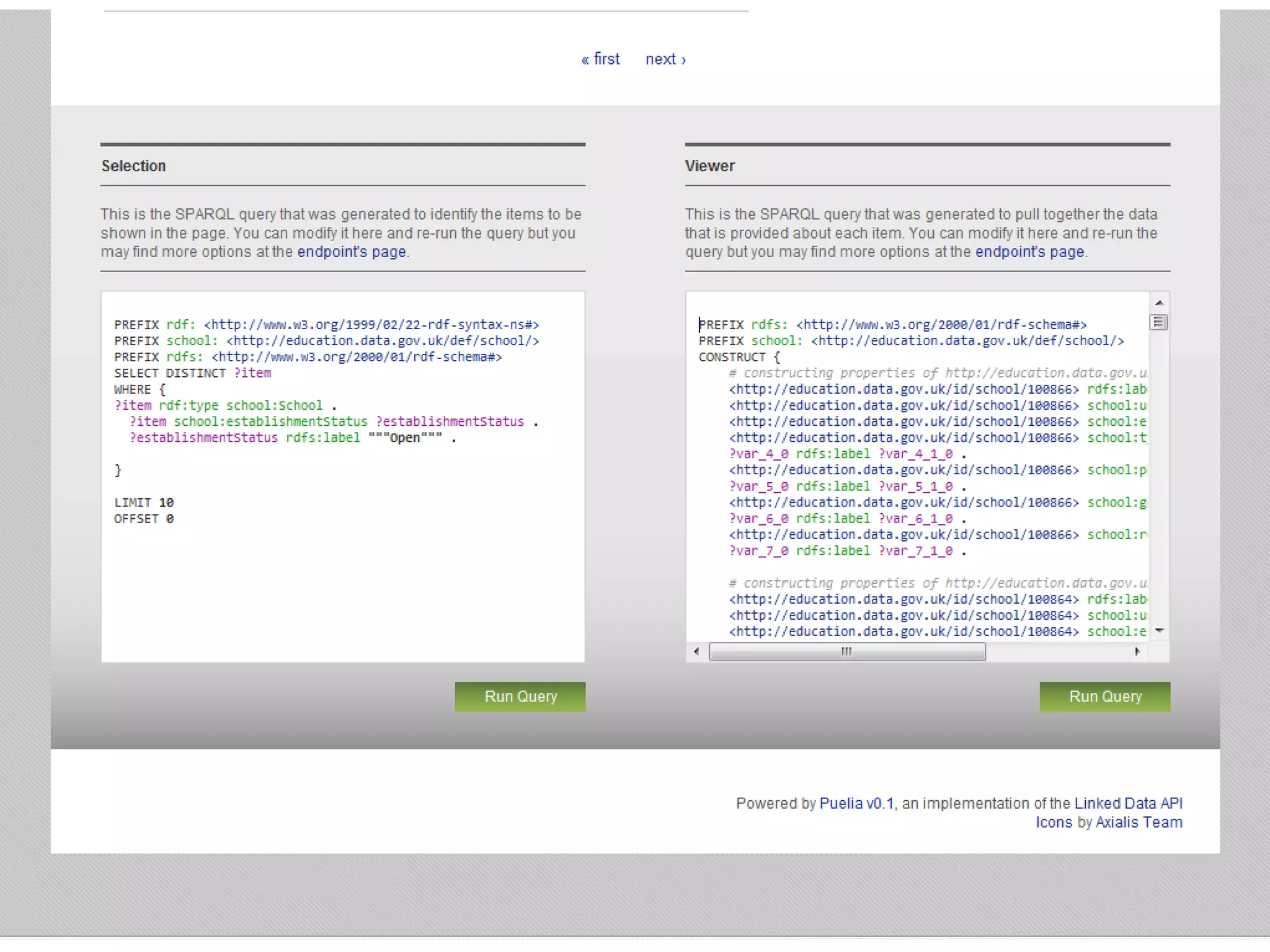Open the Linked Data API footer link

[x=1128, y=803]
